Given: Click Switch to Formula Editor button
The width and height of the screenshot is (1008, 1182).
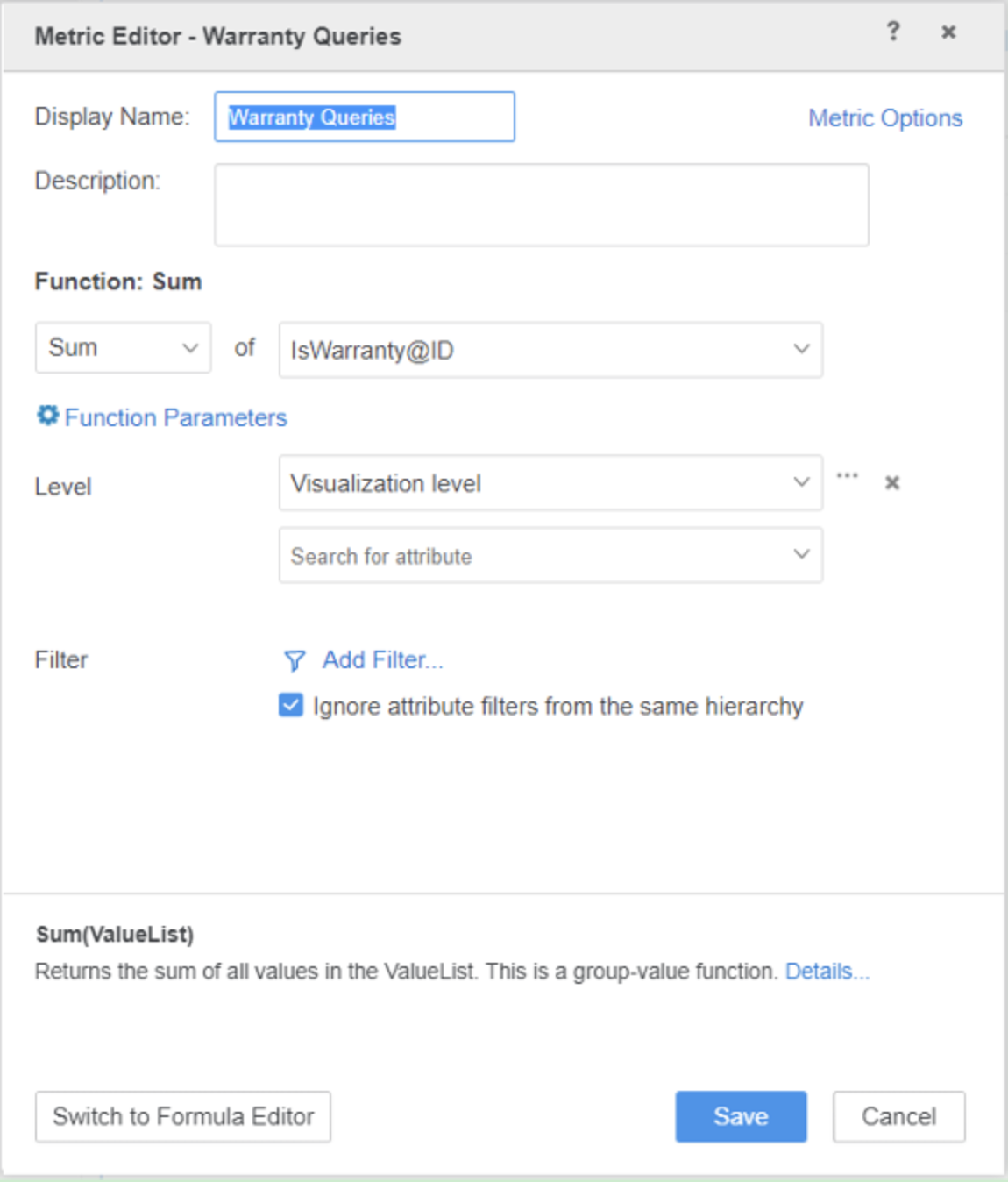Looking at the screenshot, I should coord(183,1116).
